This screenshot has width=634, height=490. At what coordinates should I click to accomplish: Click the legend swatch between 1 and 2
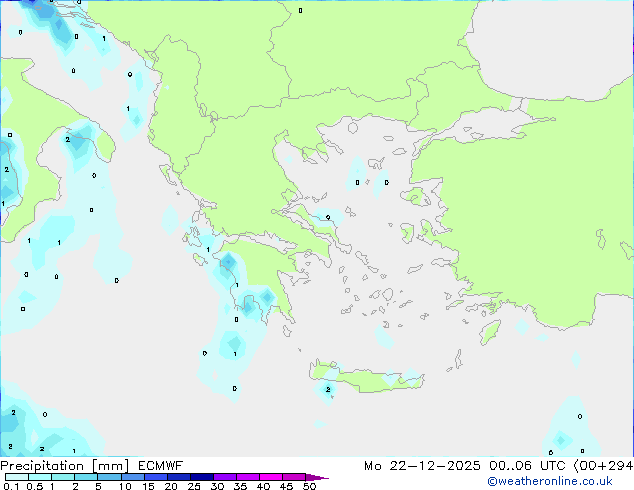pyautogui.click(x=63, y=477)
